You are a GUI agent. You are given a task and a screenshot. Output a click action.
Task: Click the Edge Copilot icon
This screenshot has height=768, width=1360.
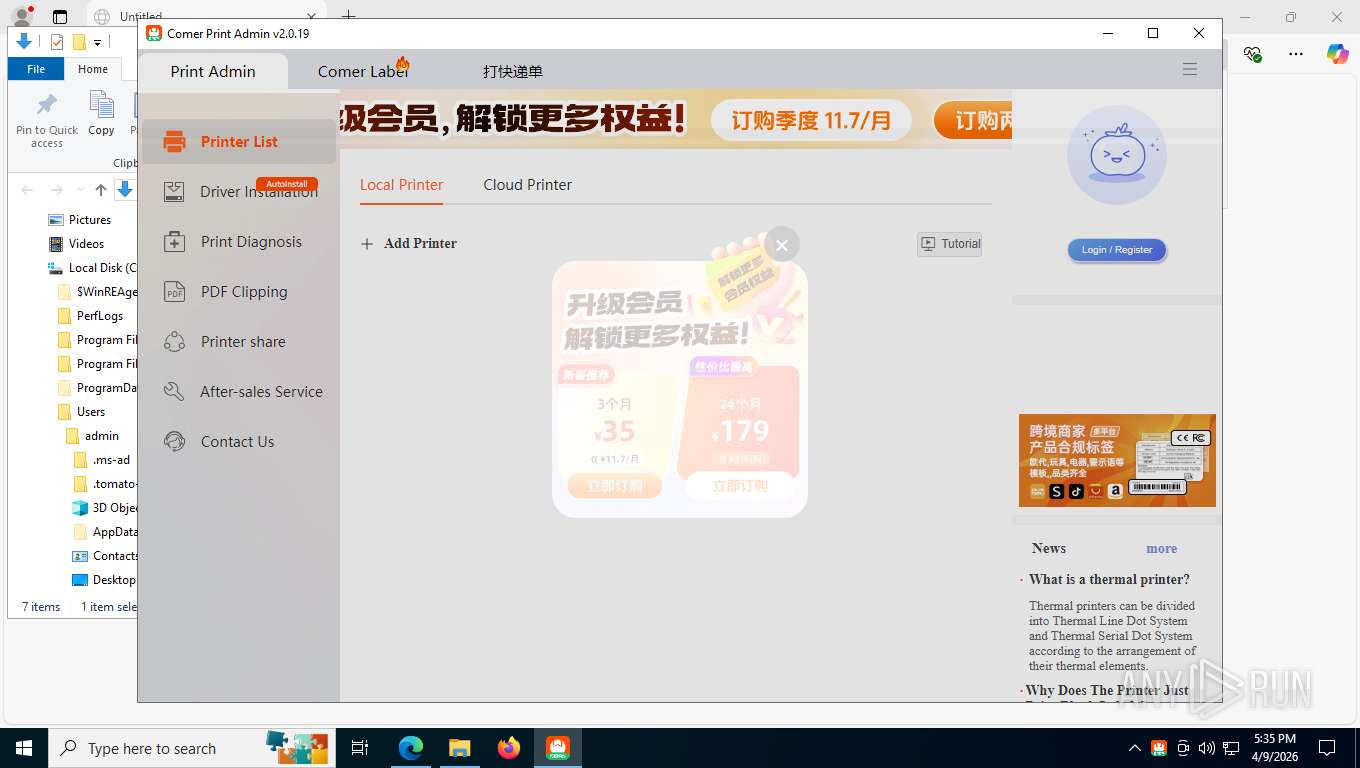(x=1337, y=54)
